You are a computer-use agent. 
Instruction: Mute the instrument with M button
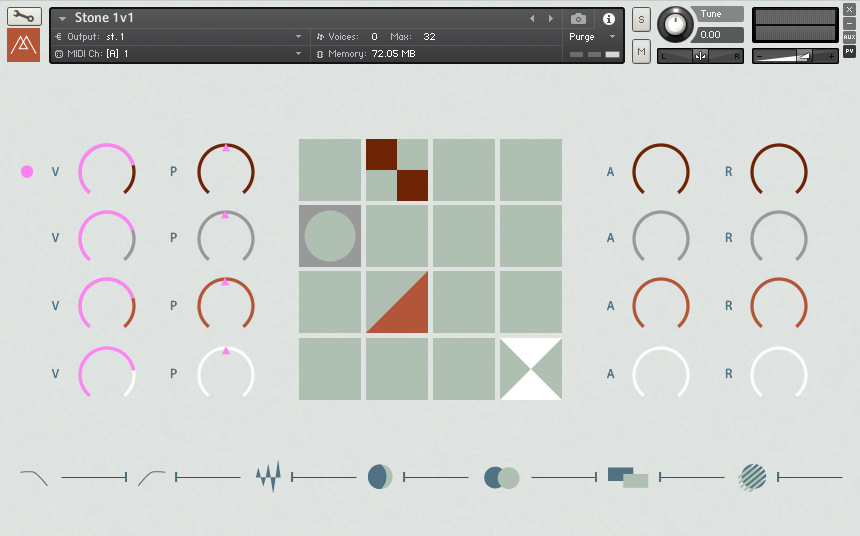click(x=641, y=50)
